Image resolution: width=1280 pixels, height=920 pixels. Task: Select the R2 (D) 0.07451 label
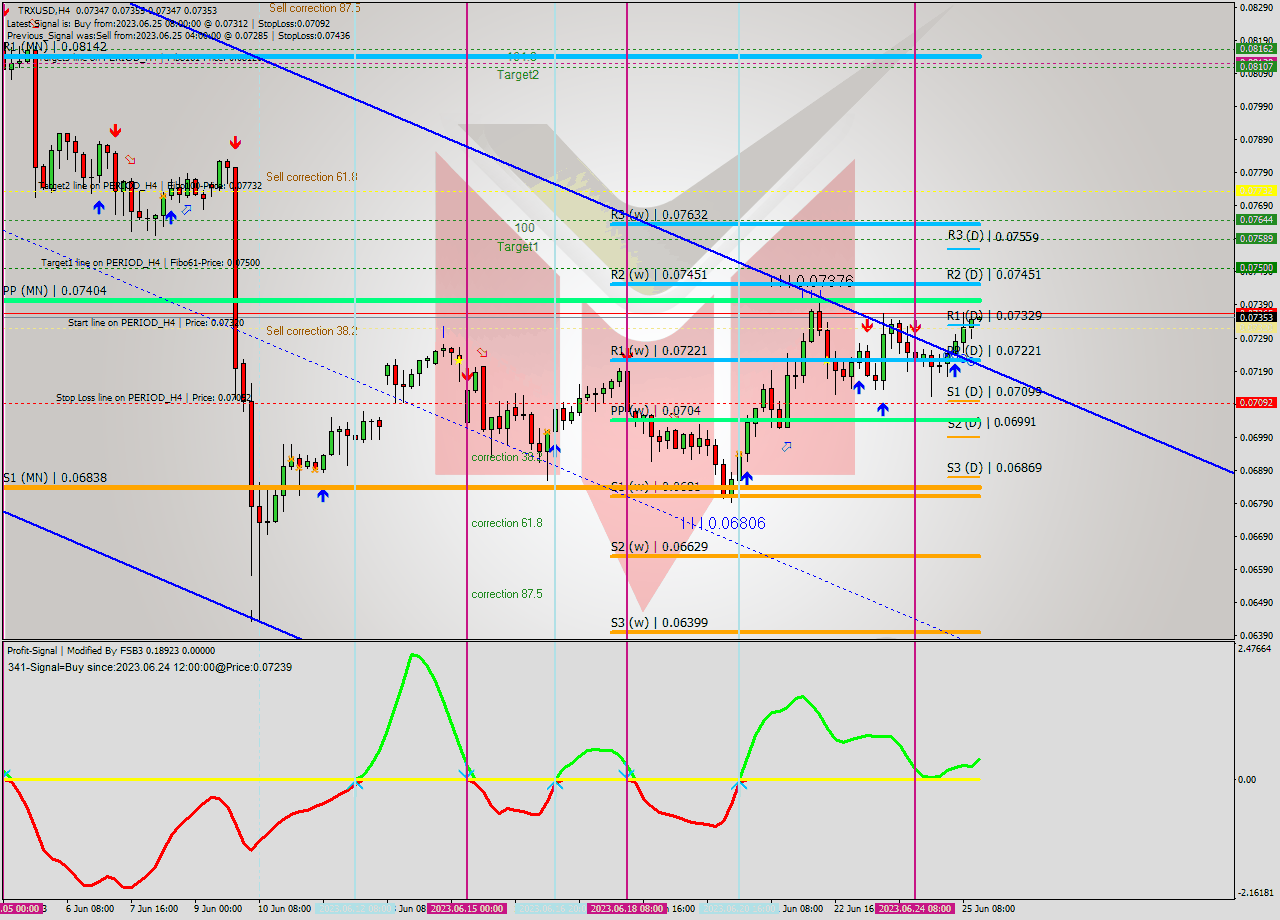point(994,274)
